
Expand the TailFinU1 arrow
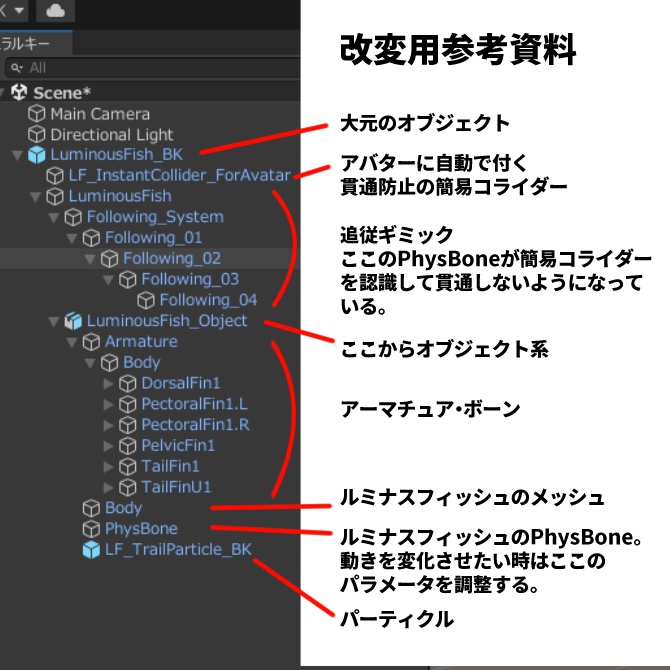point(109,487)
